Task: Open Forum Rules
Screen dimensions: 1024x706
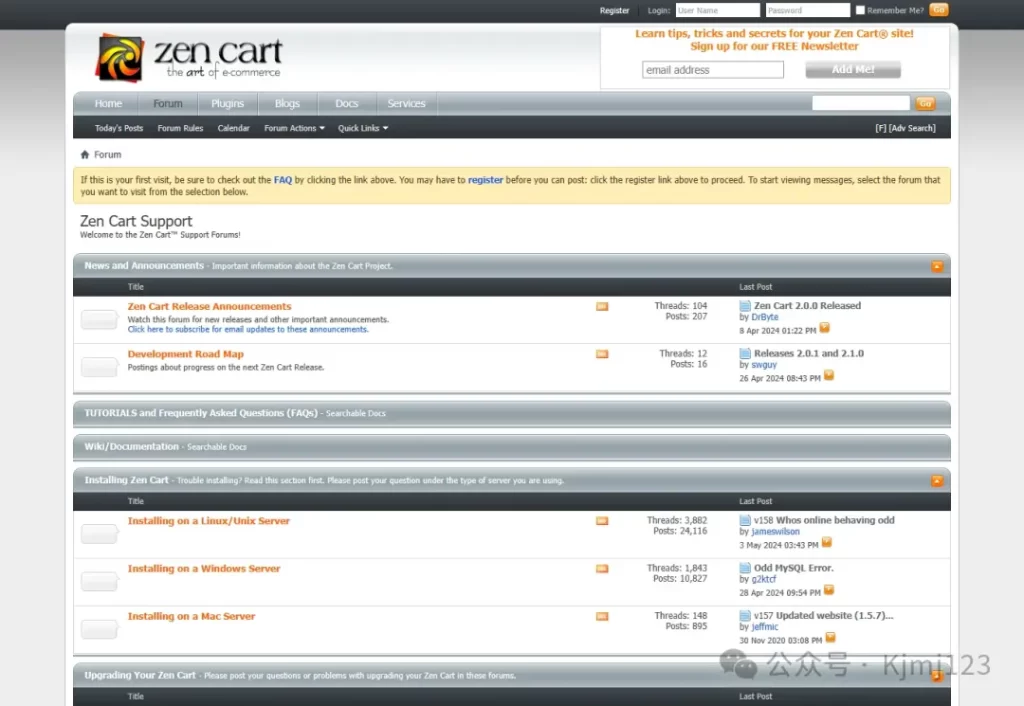Action: pyautogui.click(x=180, y=128)
